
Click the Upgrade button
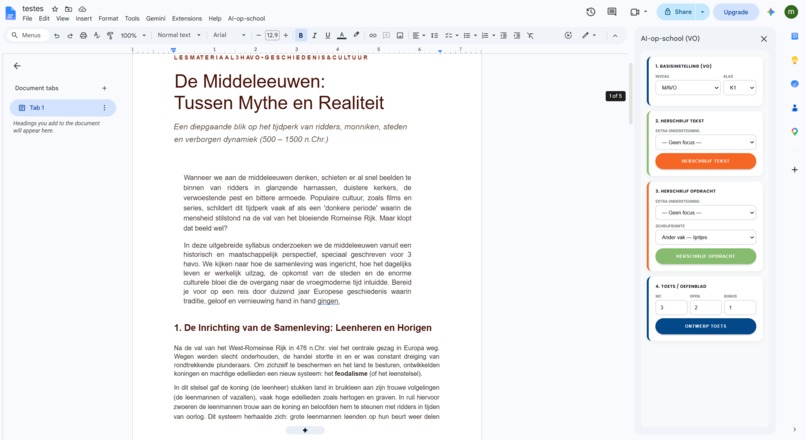coord(736,12)
